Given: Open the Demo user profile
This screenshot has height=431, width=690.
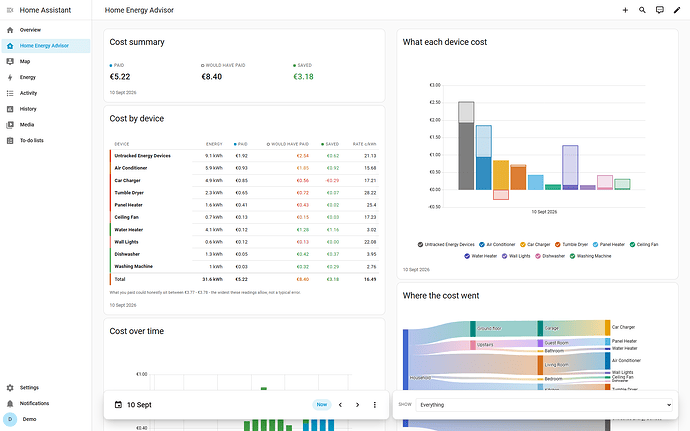Looking at the screenshot, I should (x=46, y=419).
